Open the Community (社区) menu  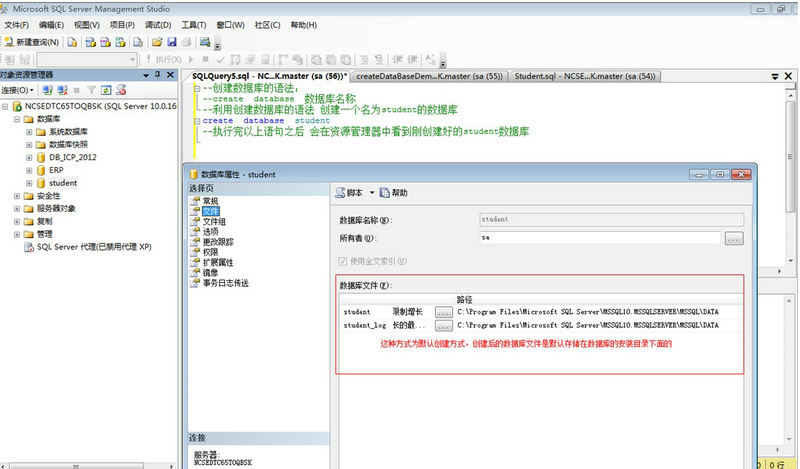(267, 25)
